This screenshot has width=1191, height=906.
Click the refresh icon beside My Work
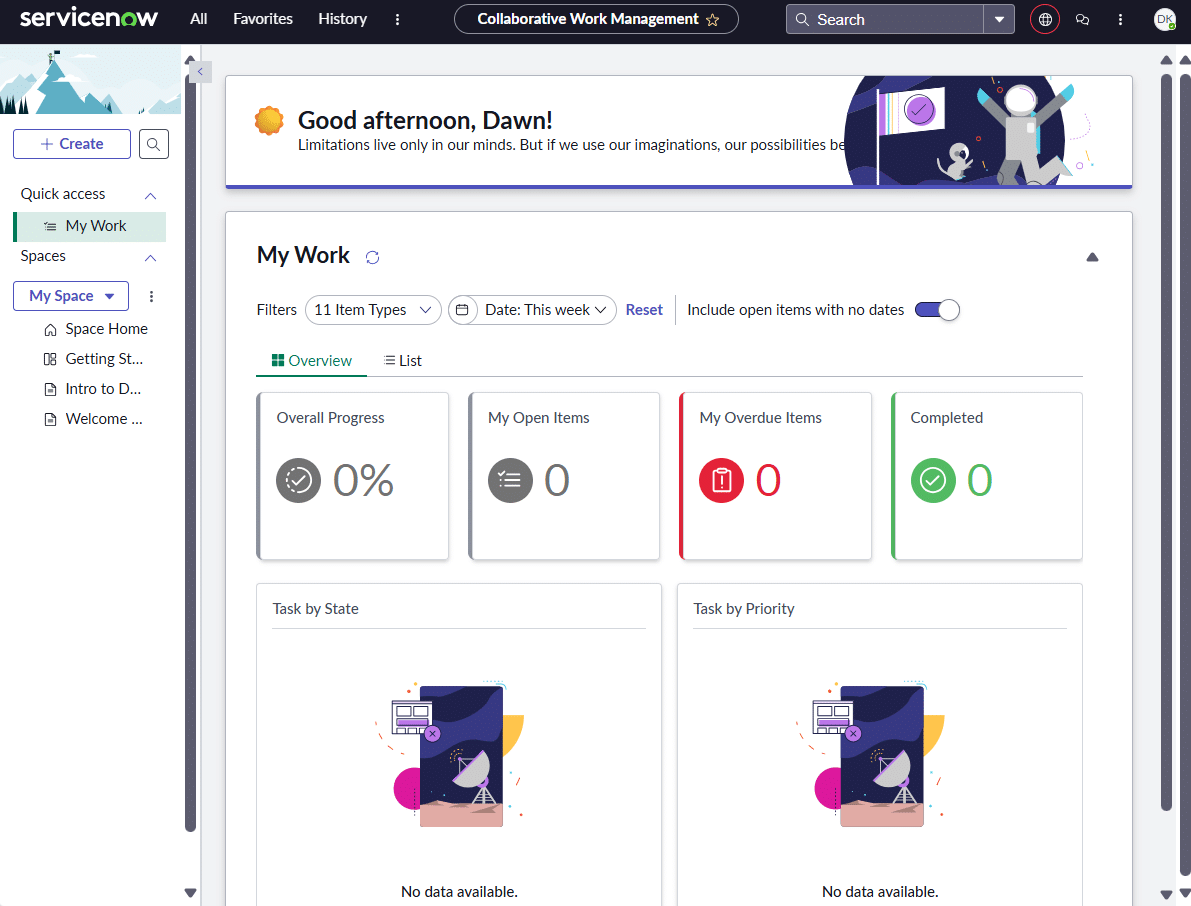(372, 257)
